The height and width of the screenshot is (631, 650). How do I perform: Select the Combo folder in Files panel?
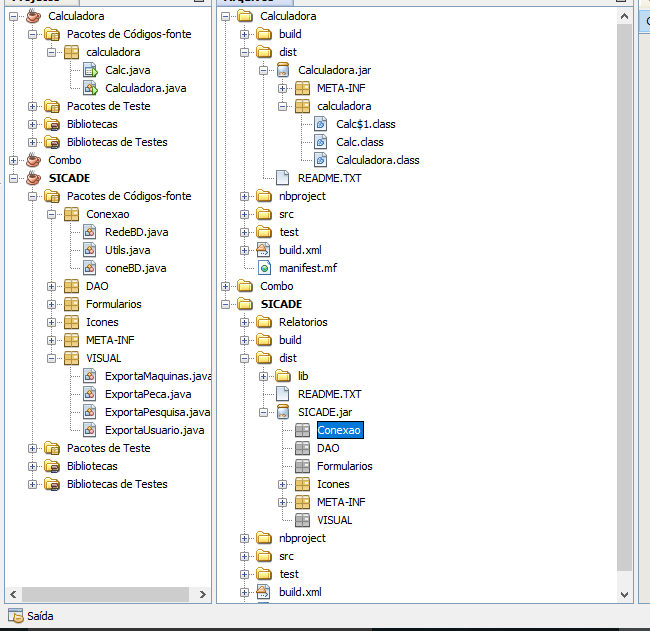click(276, 286)
